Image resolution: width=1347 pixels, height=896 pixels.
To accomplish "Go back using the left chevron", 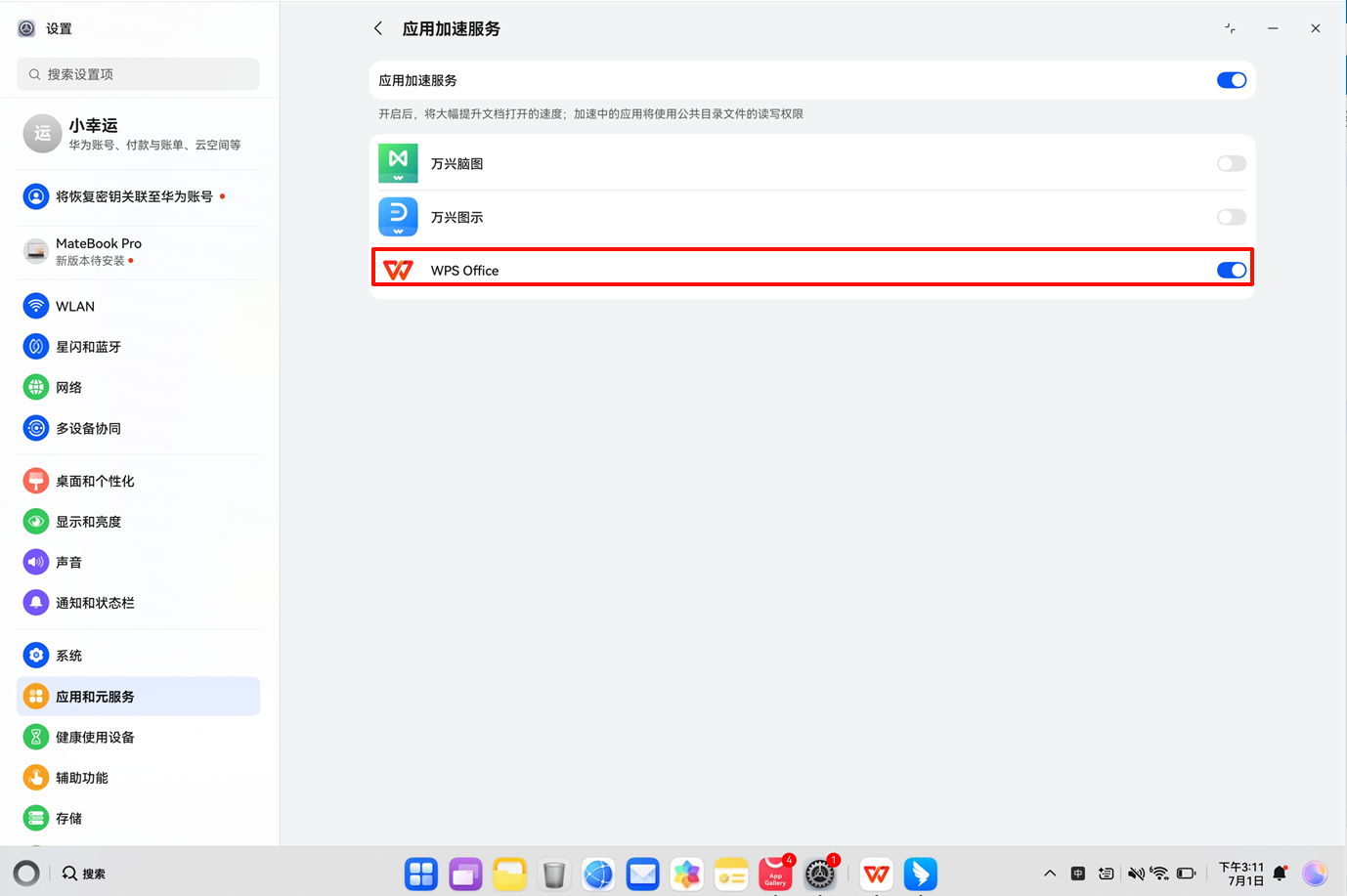I will pos(378,28).
